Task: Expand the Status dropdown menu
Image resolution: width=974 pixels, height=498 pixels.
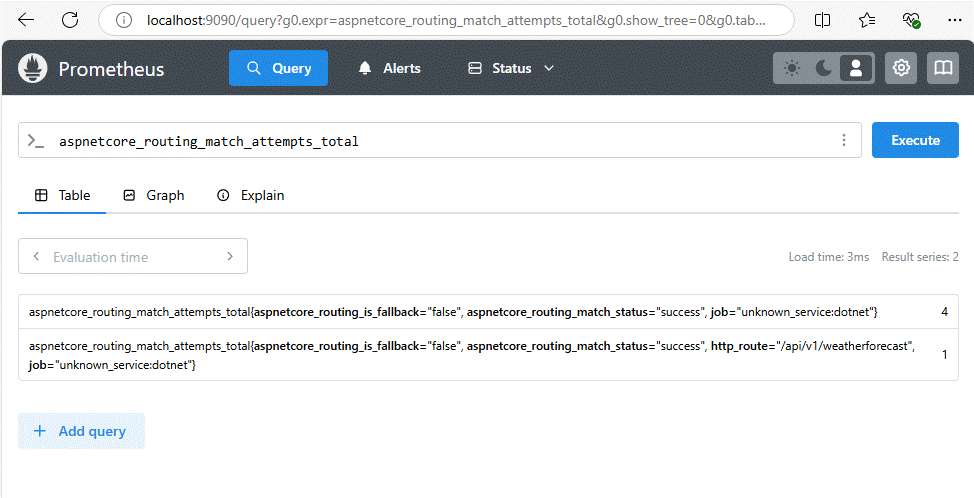Action: tap(511, 68)
